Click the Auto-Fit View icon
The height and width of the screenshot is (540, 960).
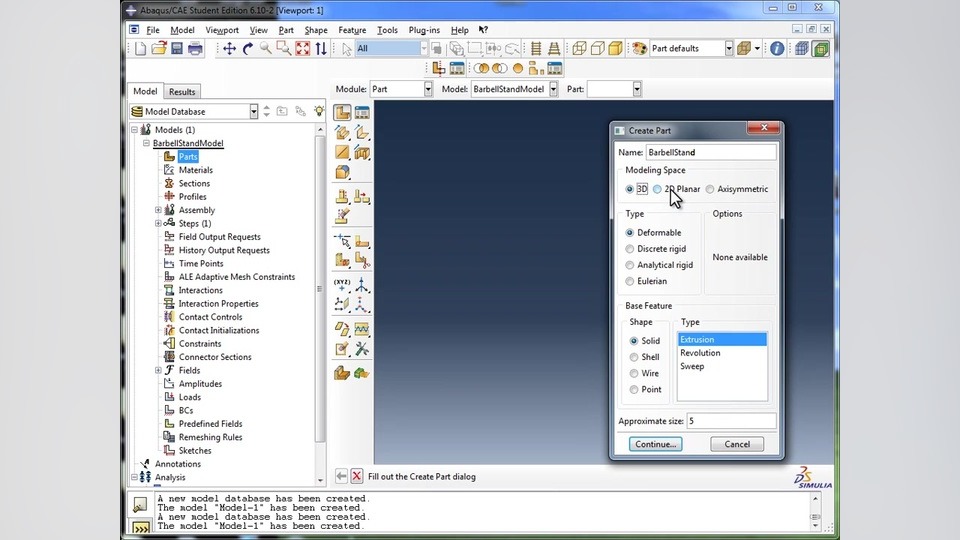point(302,49)
